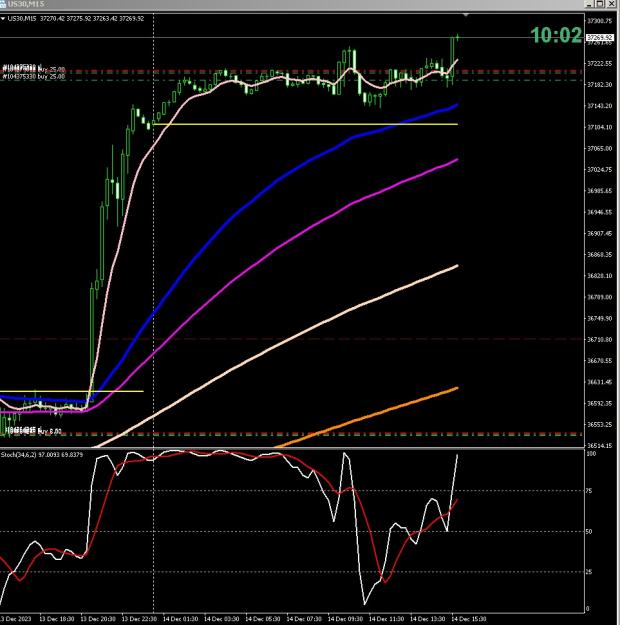Click price scale value 36631.45
620x625 pixels.
pos(600,382)
